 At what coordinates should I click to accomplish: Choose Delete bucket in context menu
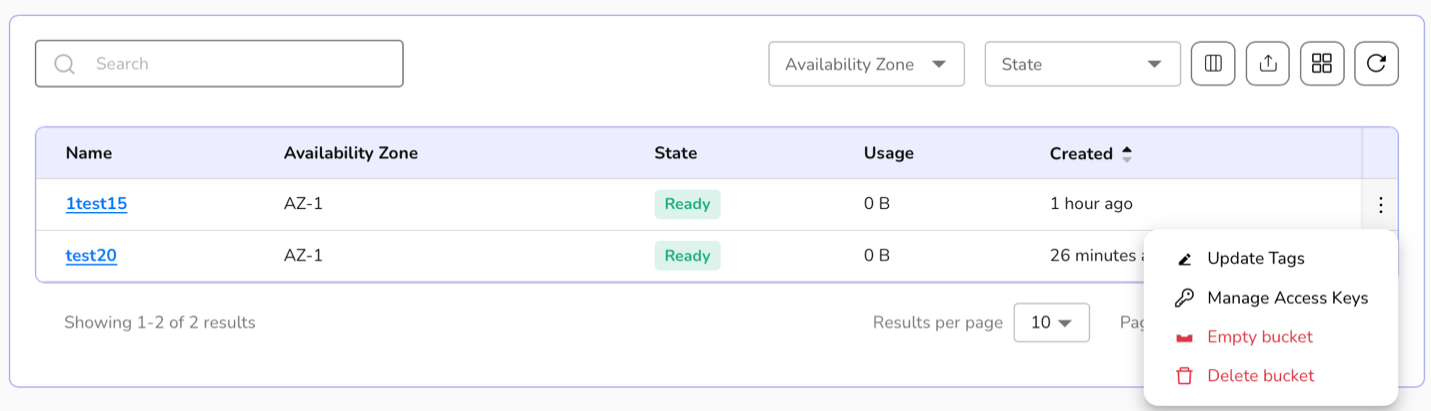pyautogui.click(x=1260, y=376)
